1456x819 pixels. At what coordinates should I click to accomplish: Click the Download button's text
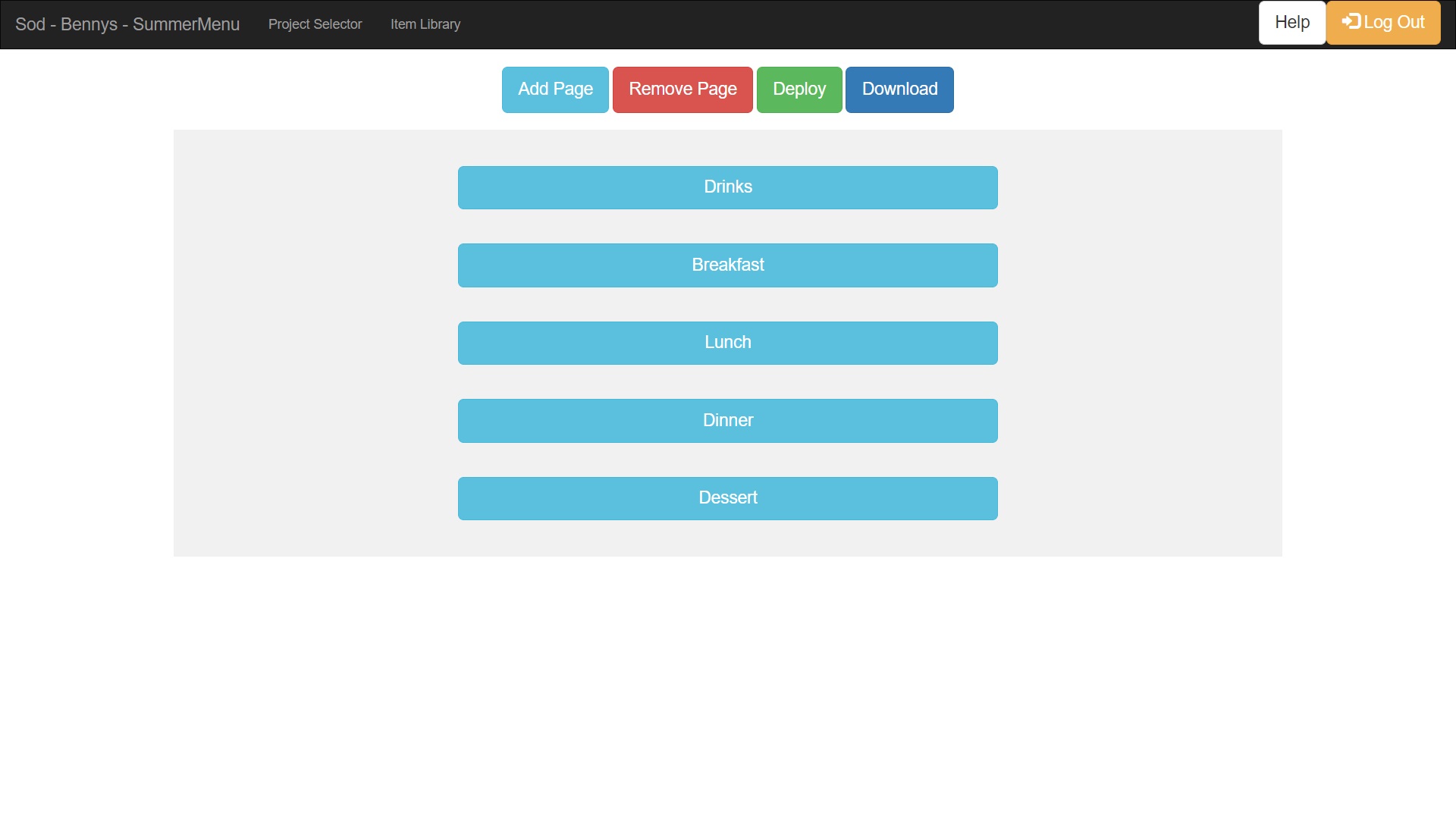899,89
